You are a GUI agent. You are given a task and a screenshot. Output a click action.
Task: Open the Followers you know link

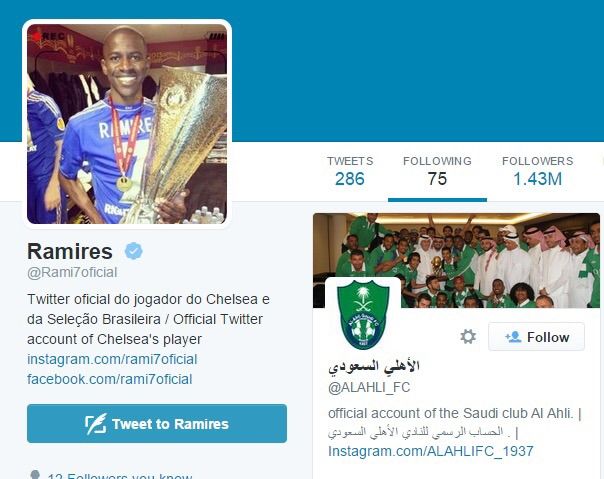point(120,475)
